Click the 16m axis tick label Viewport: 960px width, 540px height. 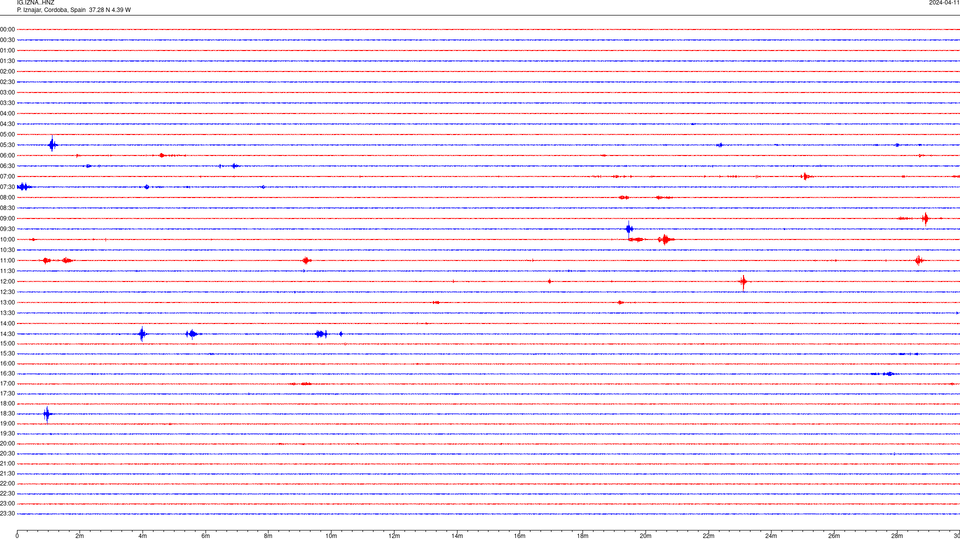pyautogui.click(x=520, y=536)
